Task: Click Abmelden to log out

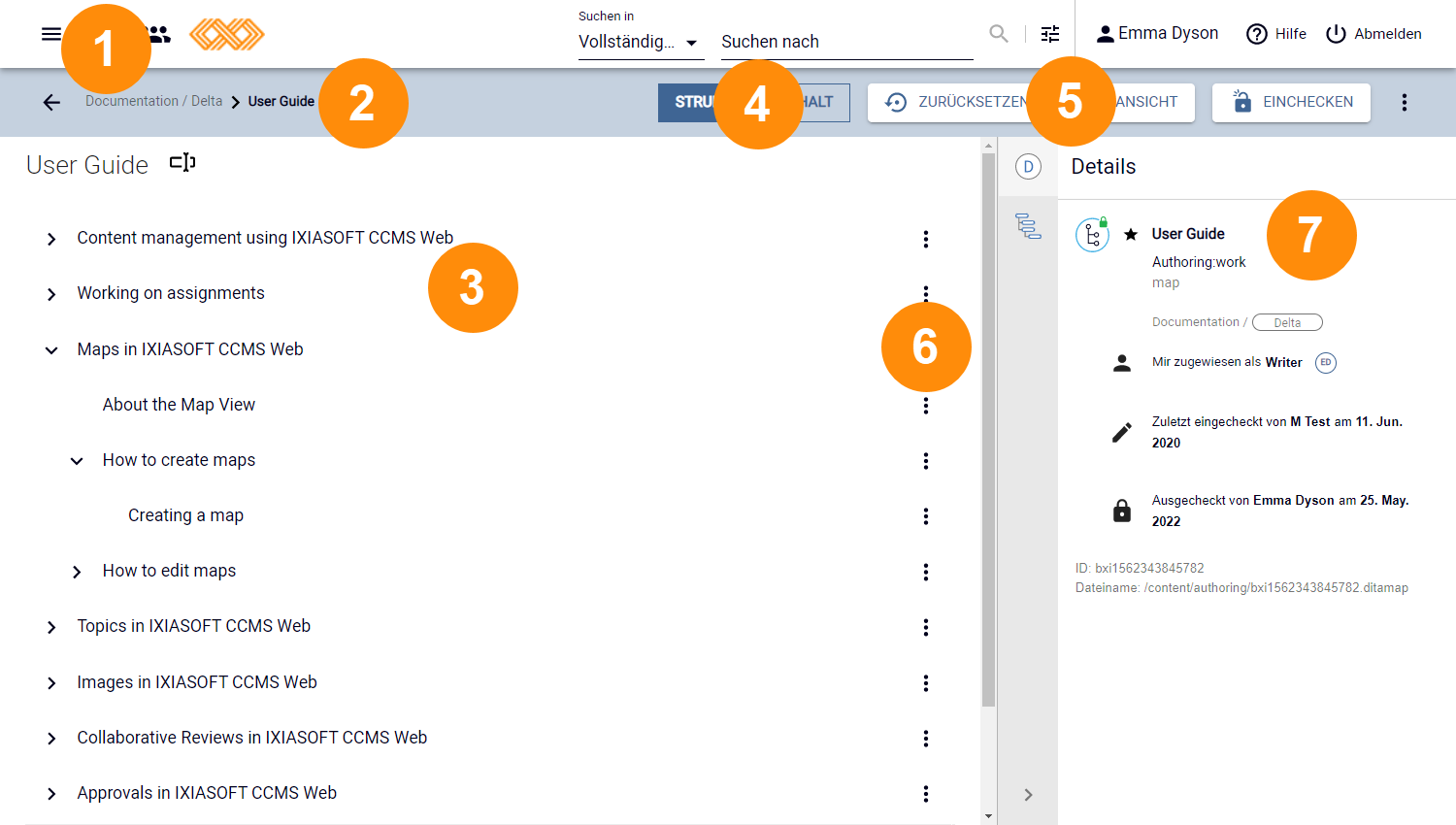Action: click(1373, 34)
